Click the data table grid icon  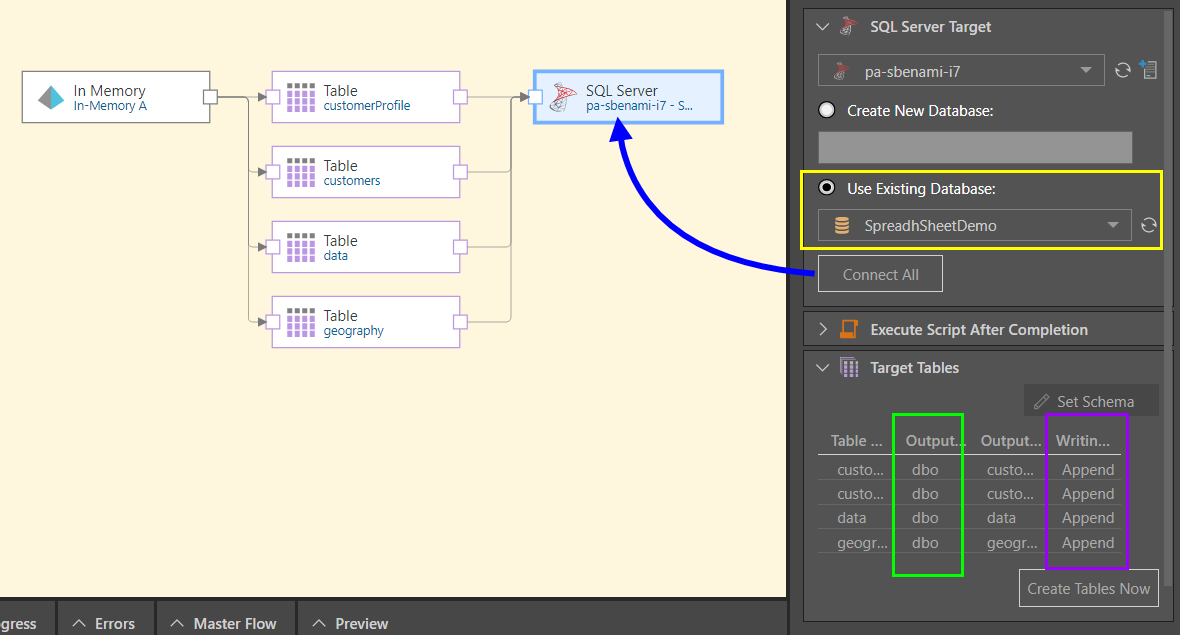pyautogui.click(x=301, y=247)
